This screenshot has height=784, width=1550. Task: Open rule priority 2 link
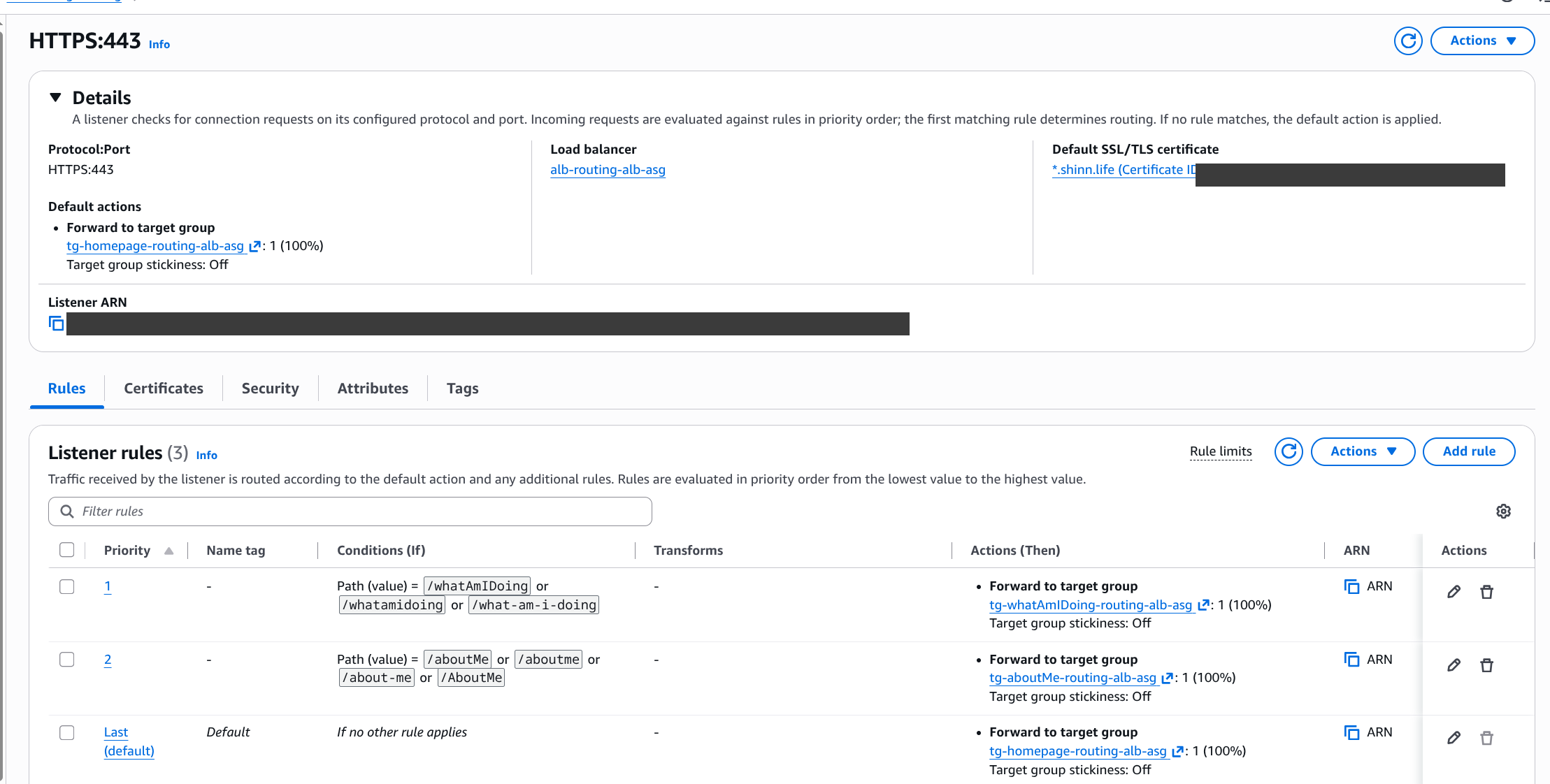tap(108, 660)
